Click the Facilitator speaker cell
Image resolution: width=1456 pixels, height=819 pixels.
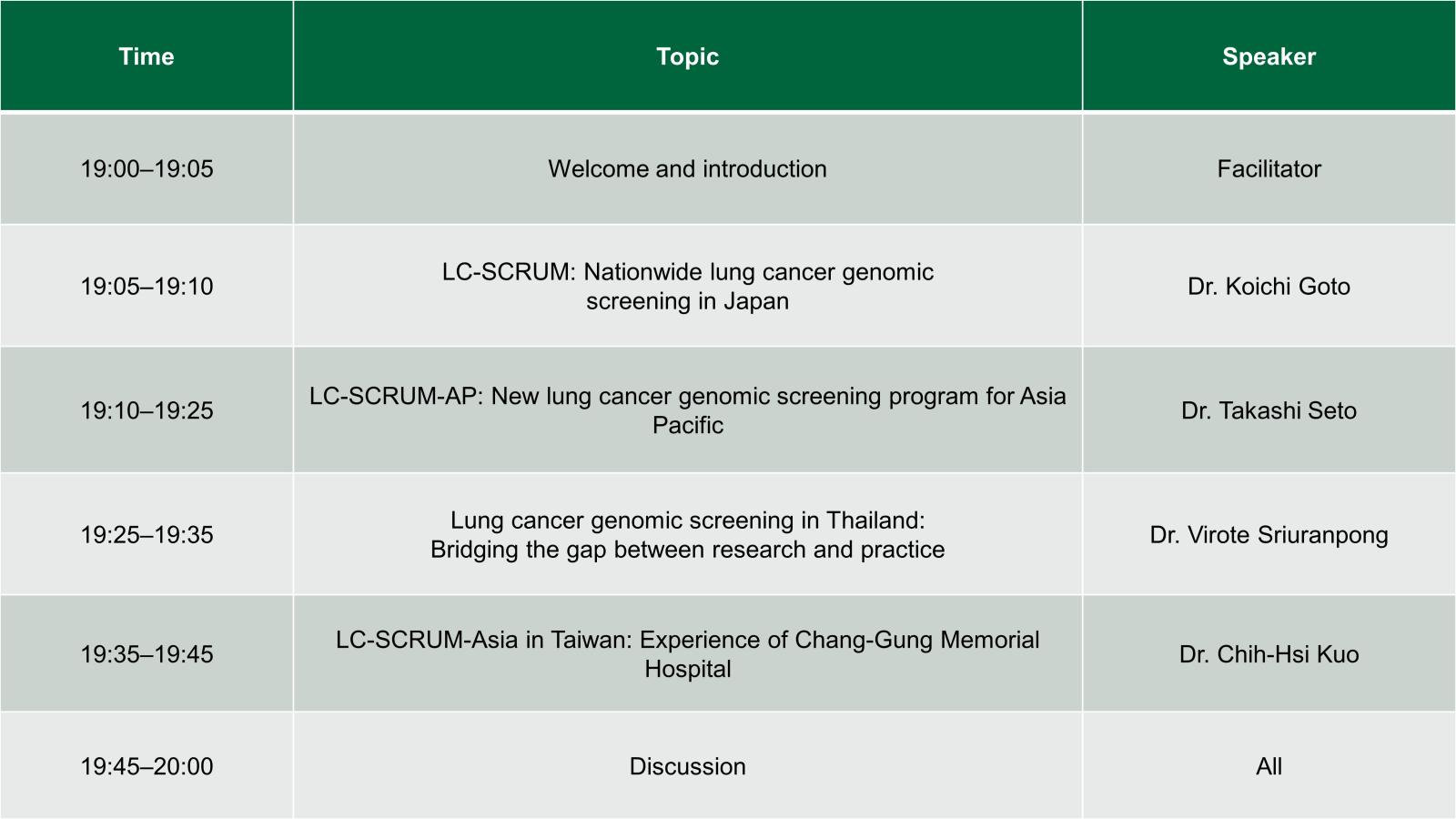[x=1269, y=168]
